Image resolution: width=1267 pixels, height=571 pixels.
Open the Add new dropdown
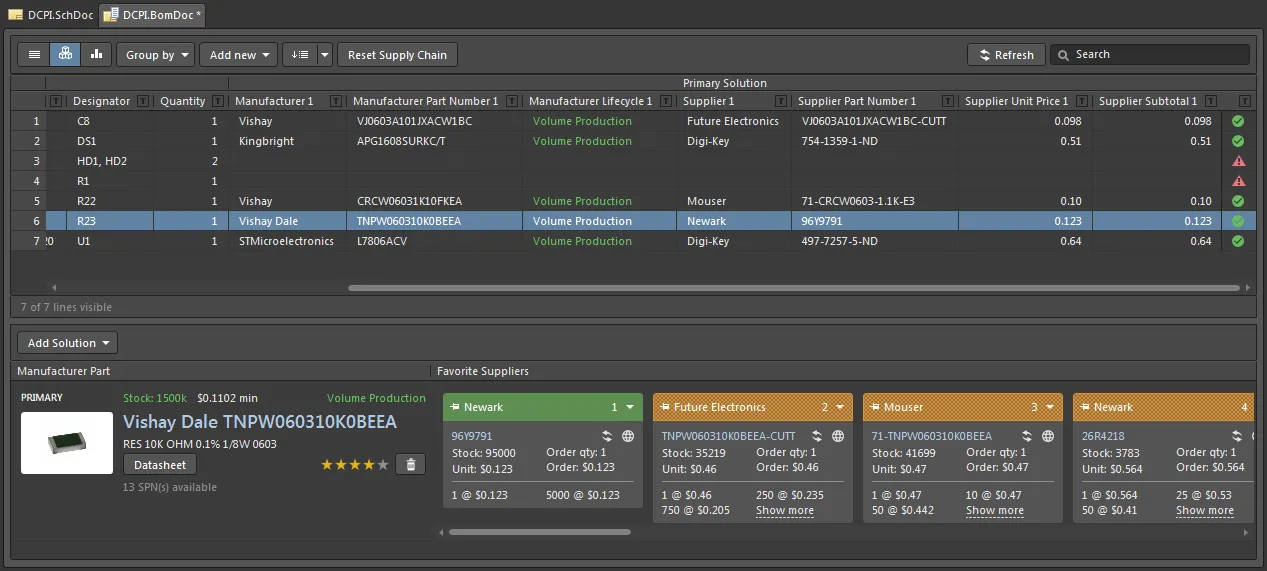(238, 55)
